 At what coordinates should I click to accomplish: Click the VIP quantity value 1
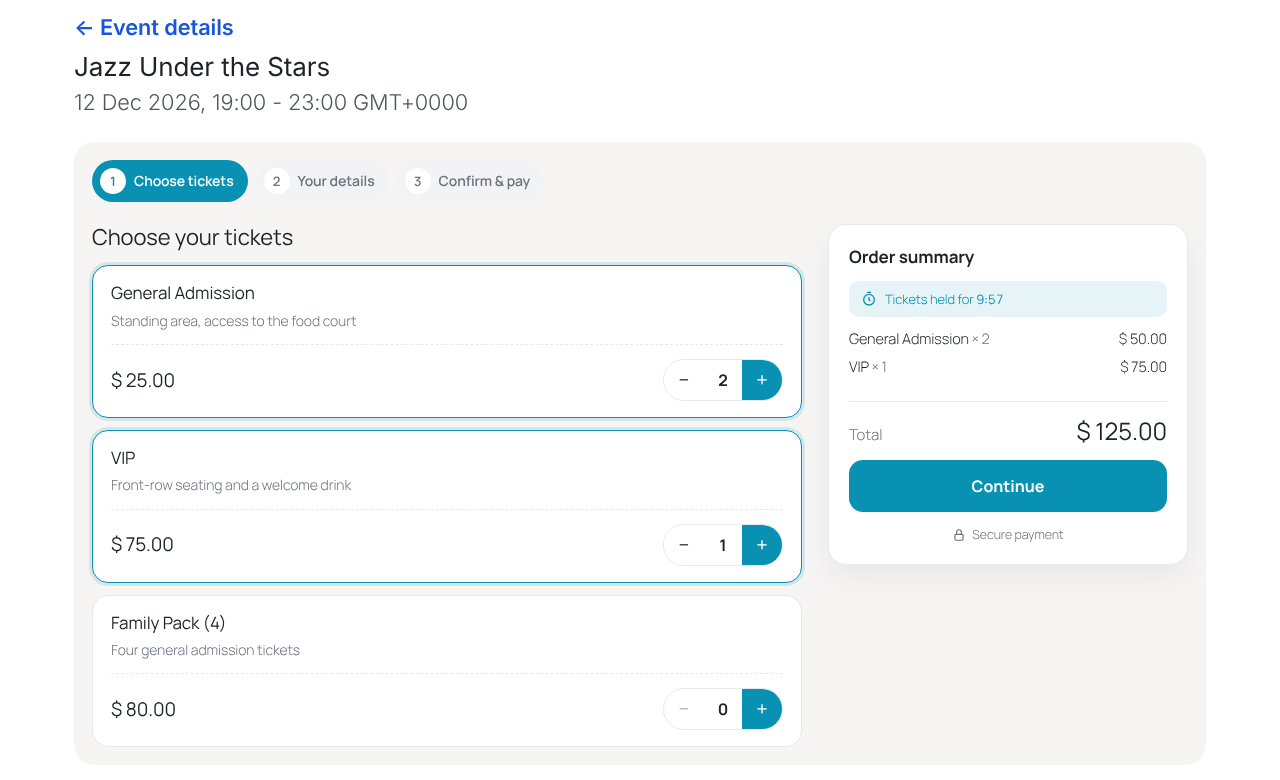(723, 545)
